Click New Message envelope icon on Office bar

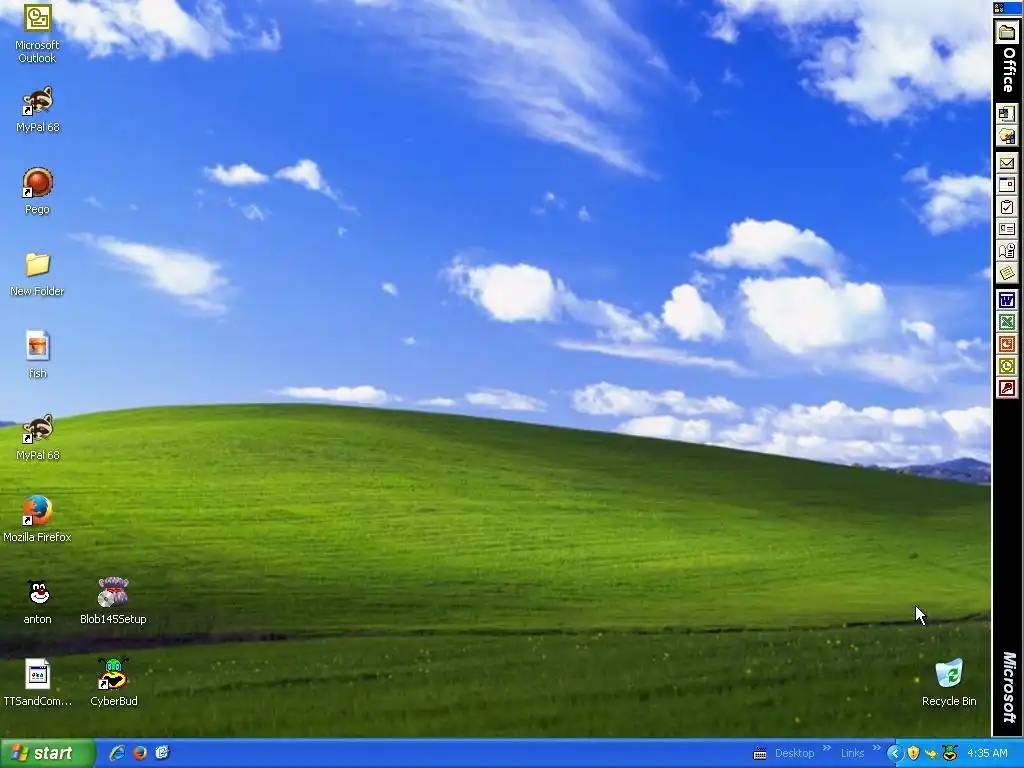click(x=1007, y=163)
